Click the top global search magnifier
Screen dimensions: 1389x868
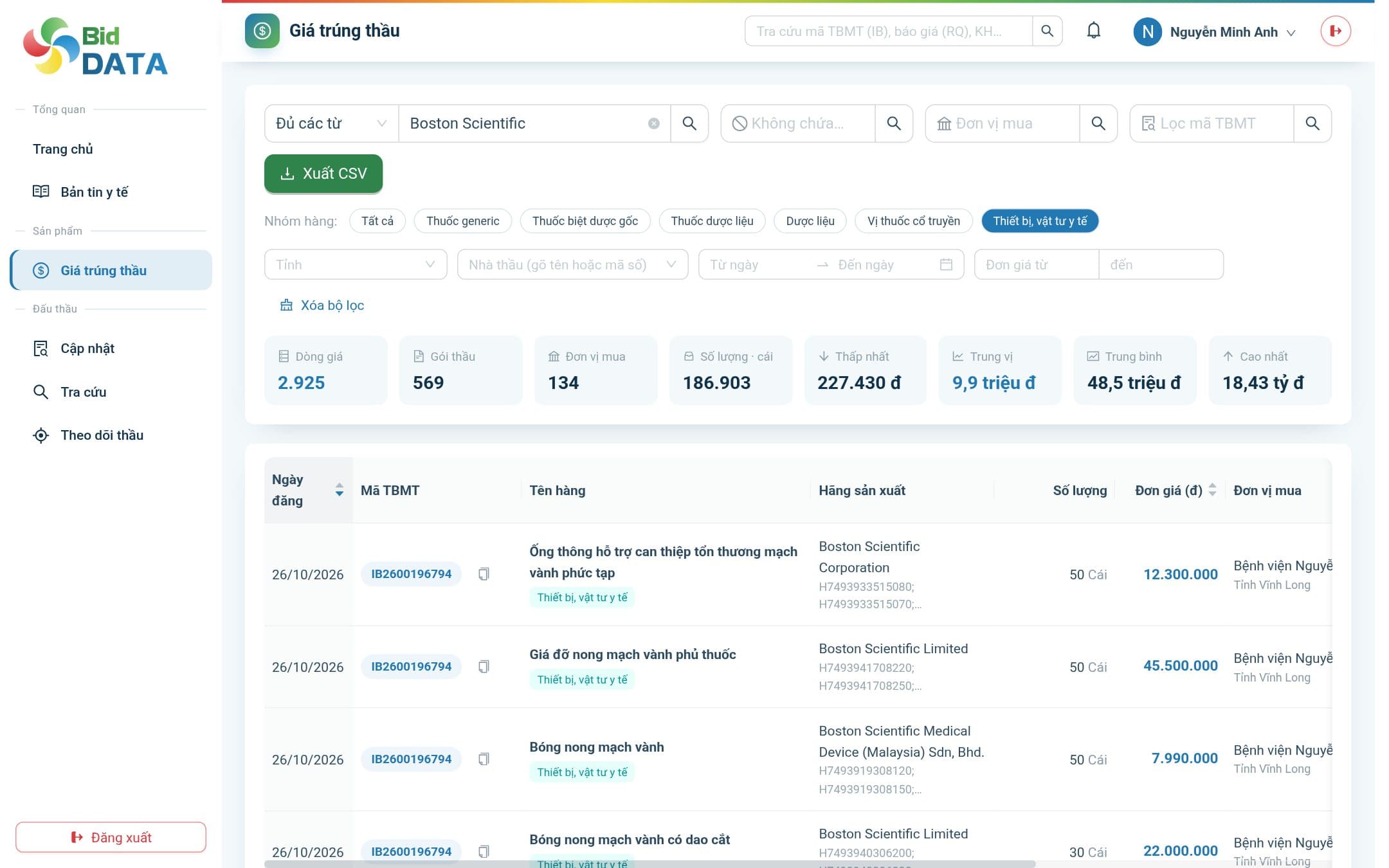point(1047,31)
